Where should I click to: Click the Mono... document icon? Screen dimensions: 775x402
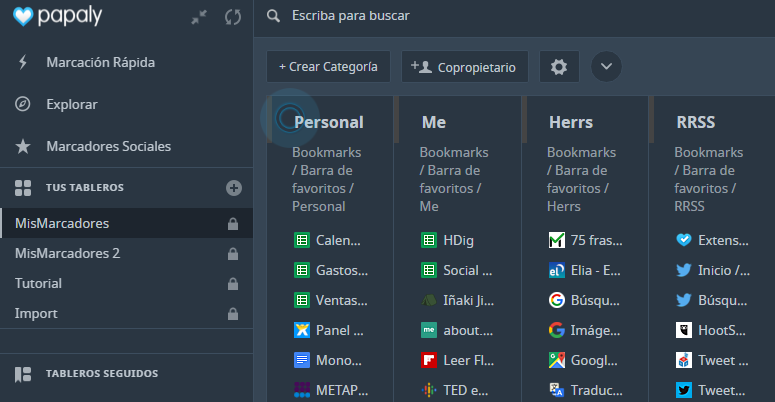302,360
